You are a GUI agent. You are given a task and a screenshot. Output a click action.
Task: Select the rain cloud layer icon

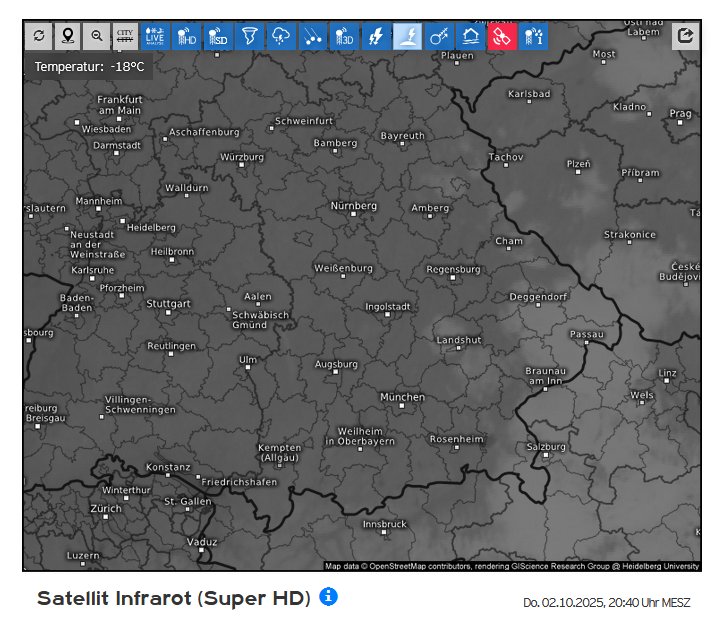click(281, 36)
